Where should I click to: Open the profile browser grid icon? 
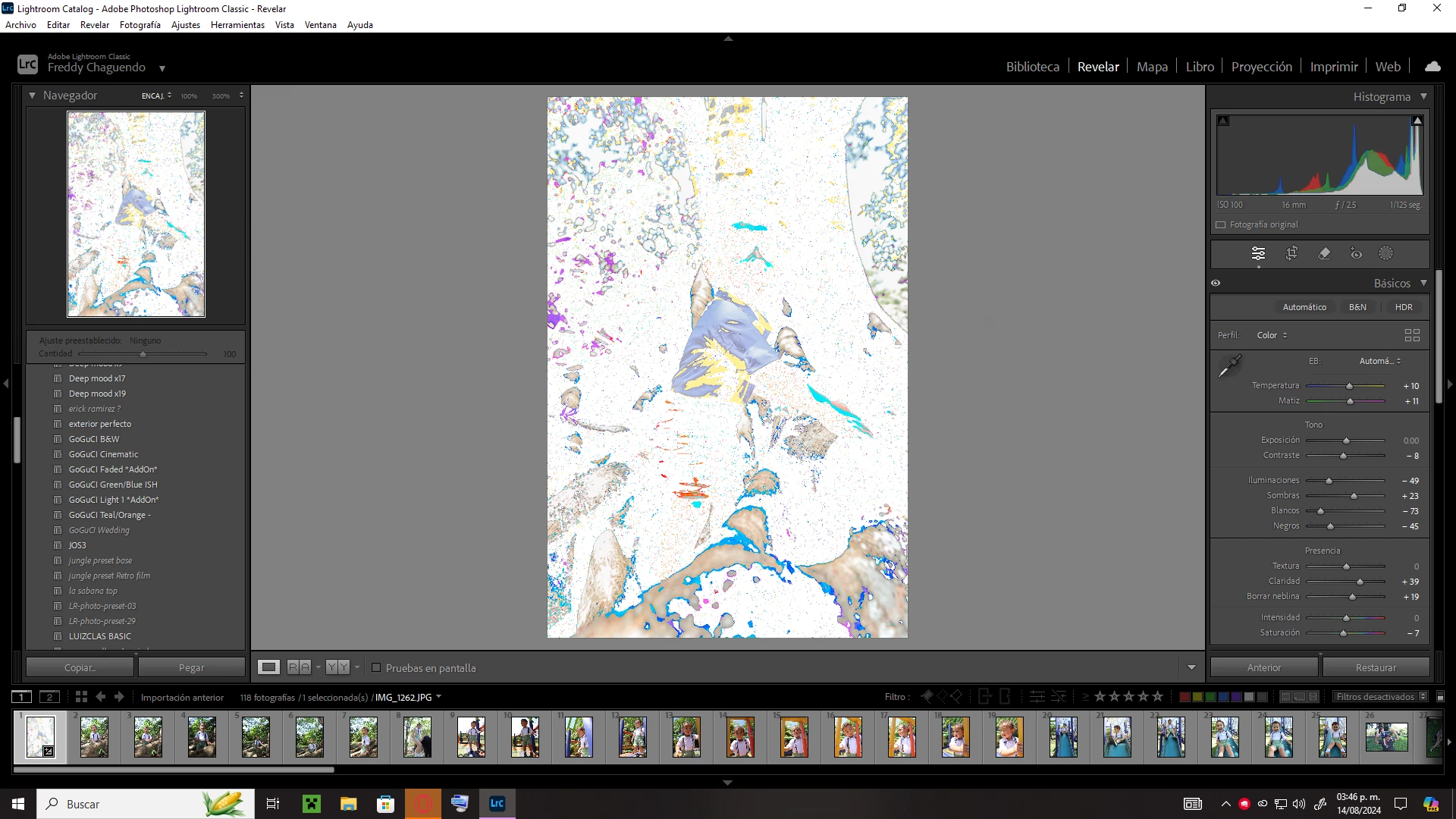1412,335
